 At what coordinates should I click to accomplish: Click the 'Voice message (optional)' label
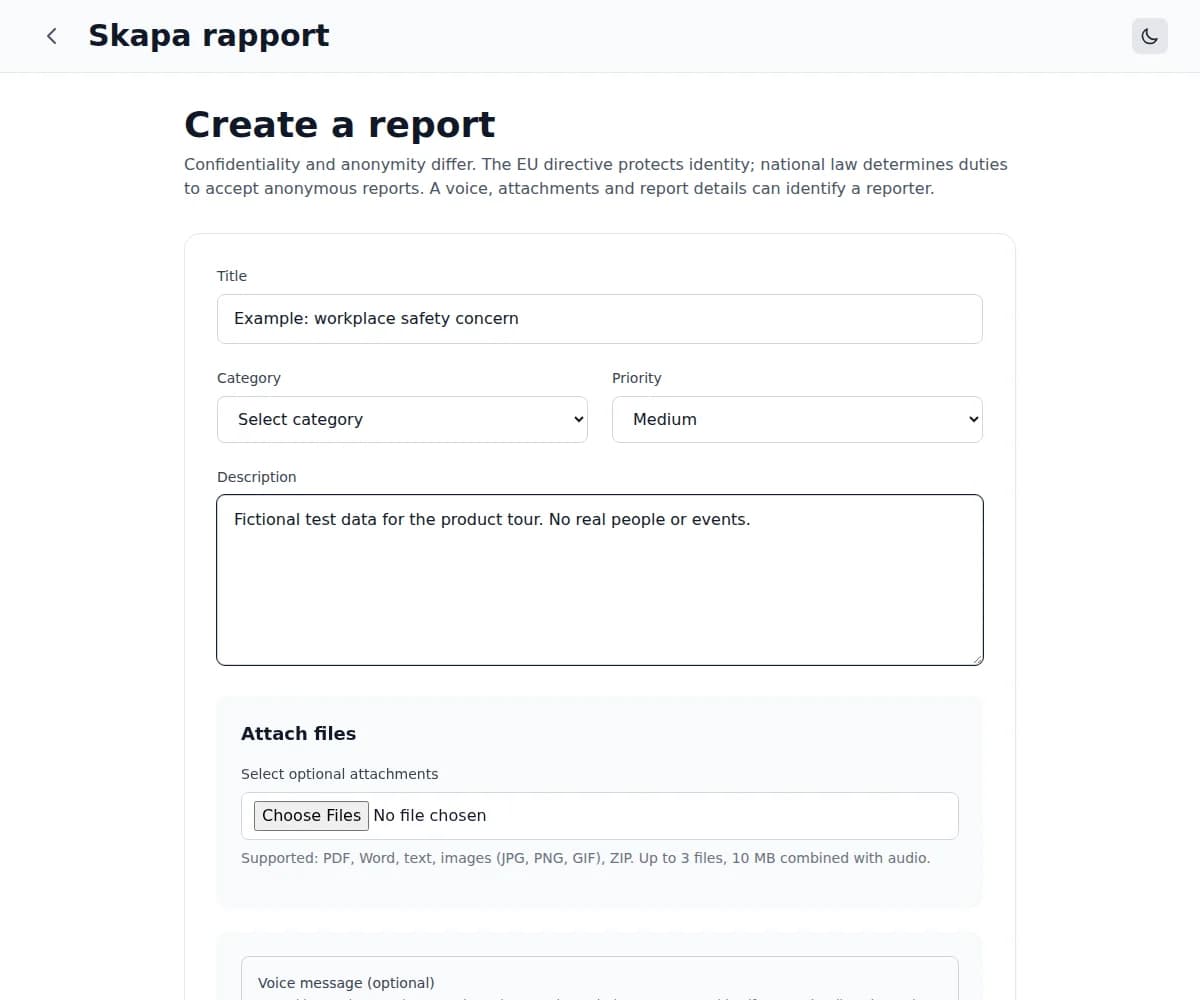pyautogui.click(x=346, y=983)
